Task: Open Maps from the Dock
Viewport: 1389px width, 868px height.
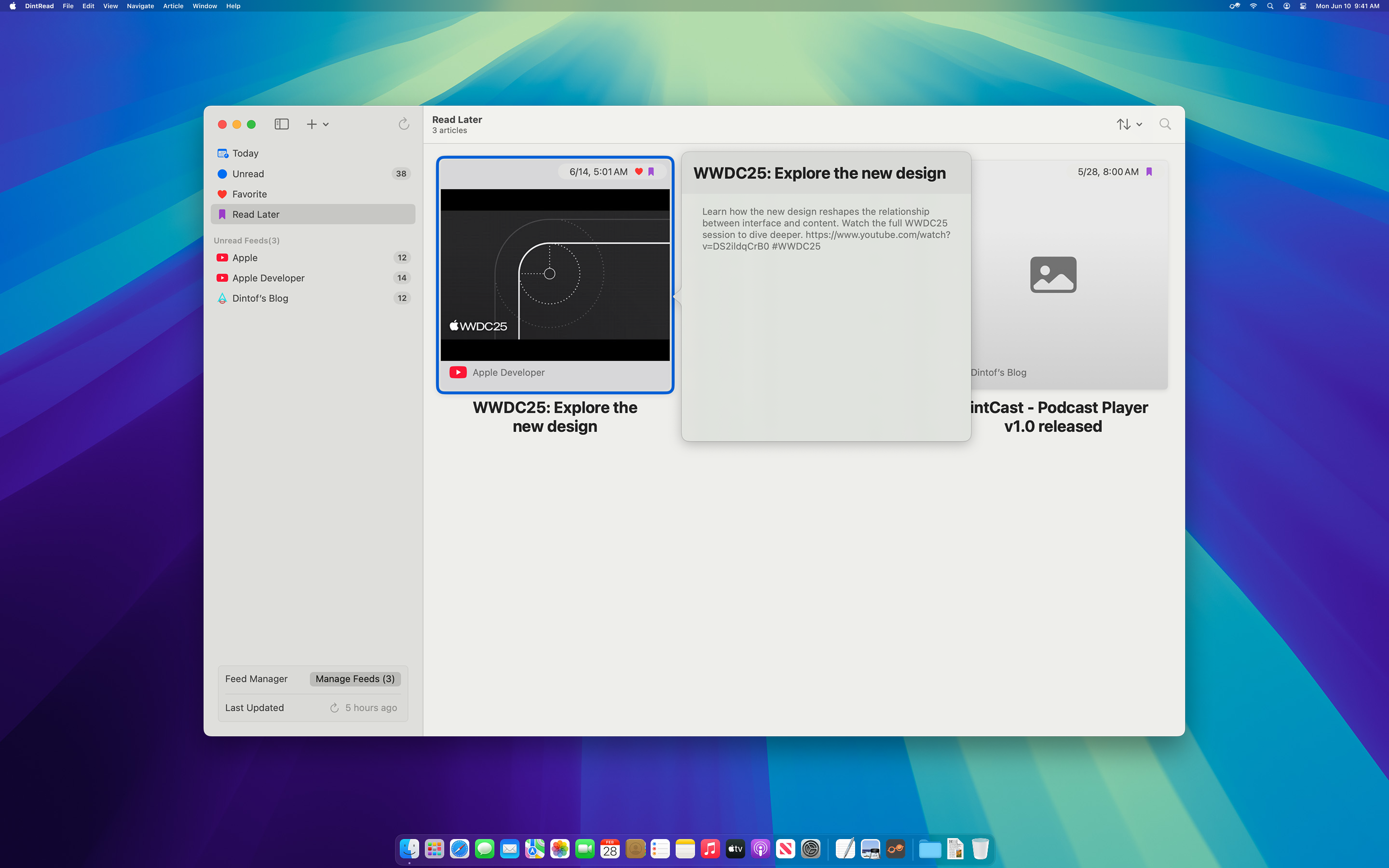Action: click(x=535, y=849)
